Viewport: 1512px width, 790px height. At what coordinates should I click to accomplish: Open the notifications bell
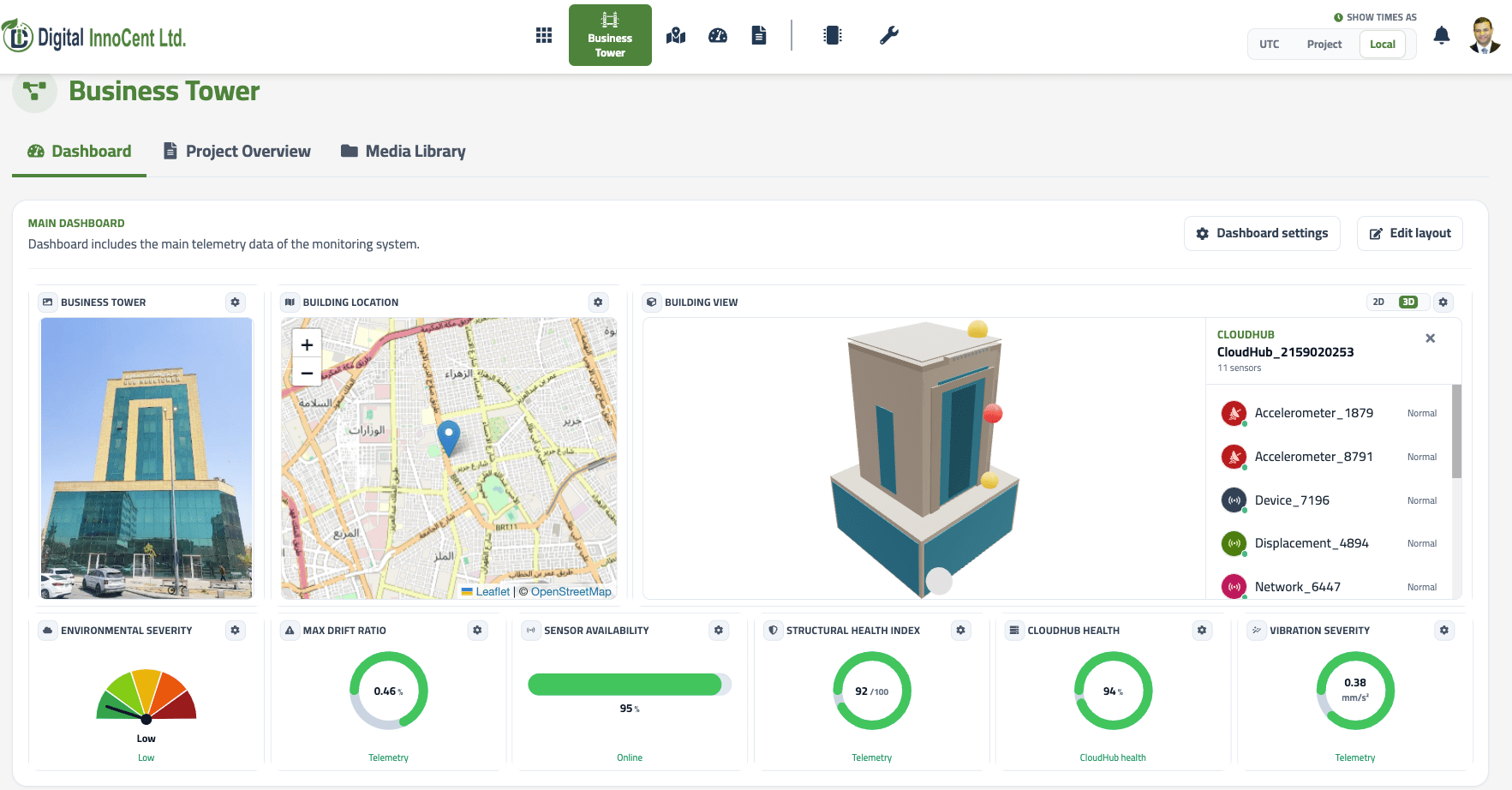(1442, 35)
